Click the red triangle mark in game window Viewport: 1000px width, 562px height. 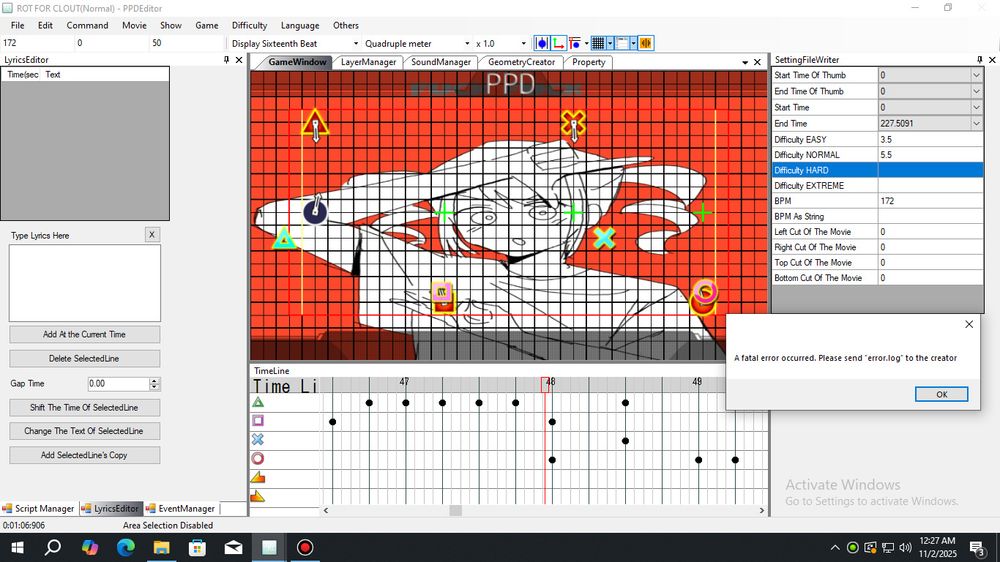[315, 124]
